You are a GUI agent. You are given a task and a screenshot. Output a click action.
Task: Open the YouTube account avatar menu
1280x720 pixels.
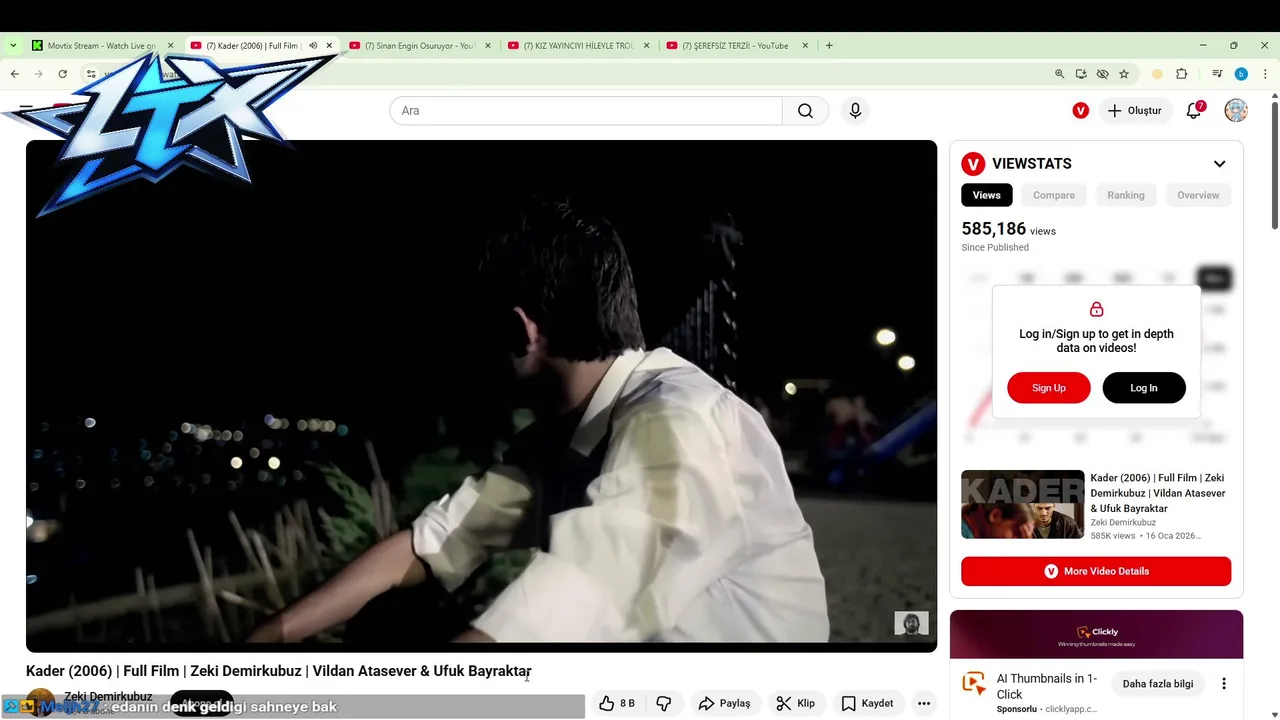(1236, 111)
